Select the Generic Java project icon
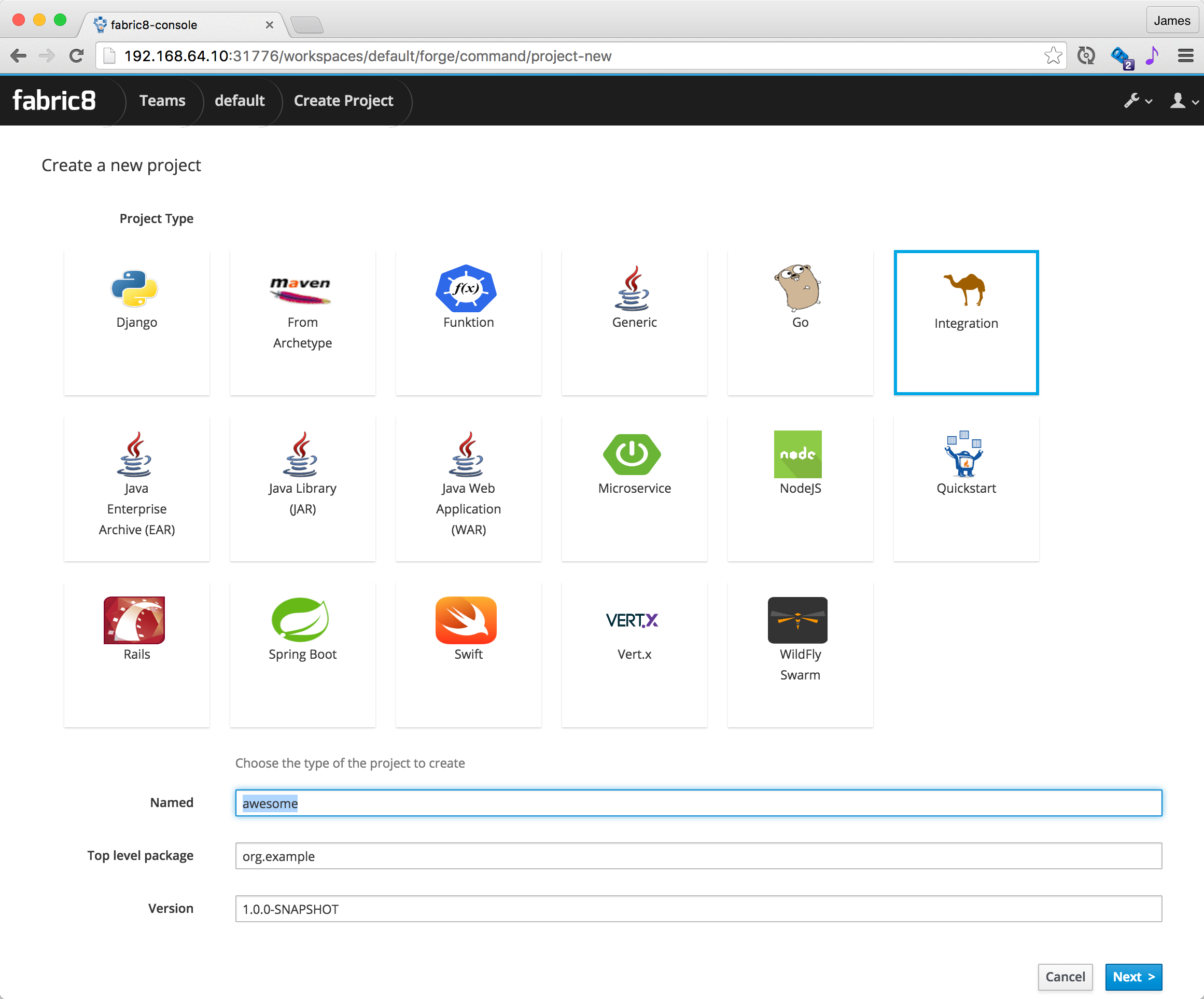Image resolution: width=1204 pixels, height=999 pixels. click(633, 288)
